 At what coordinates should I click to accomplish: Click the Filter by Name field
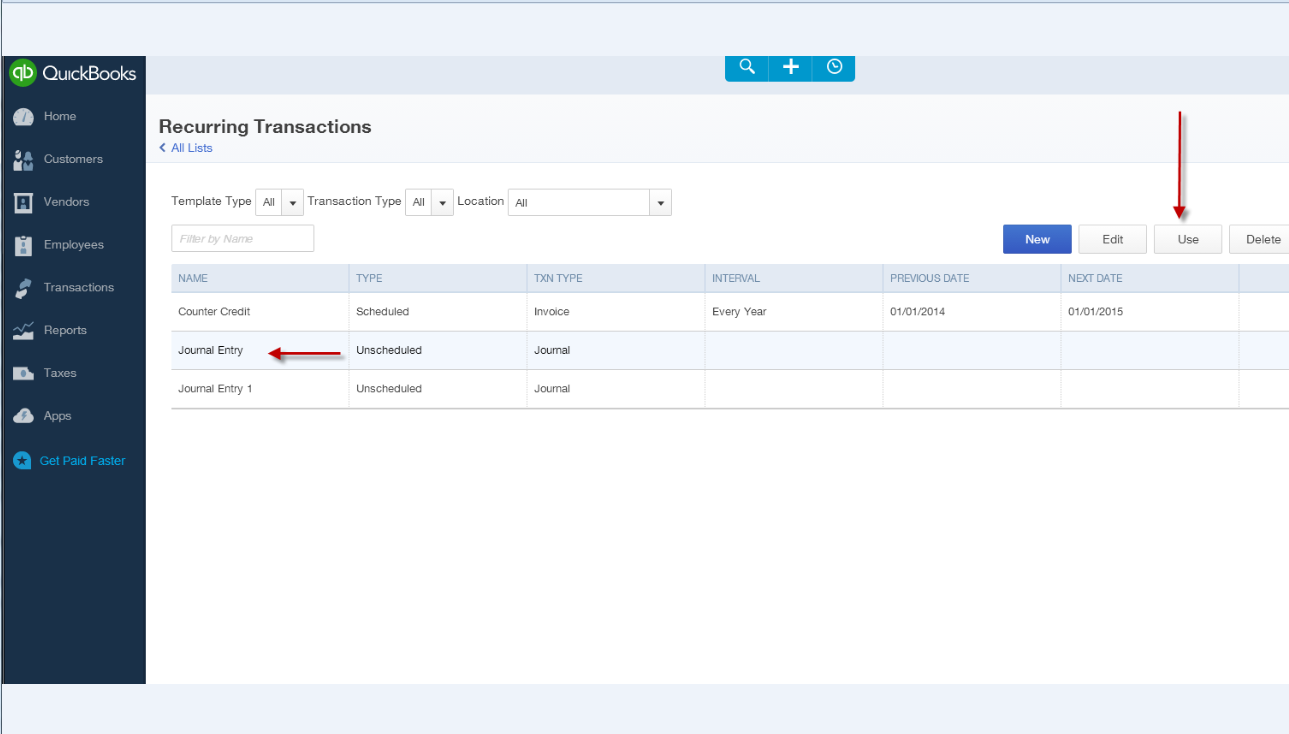click(x=242, y=238)
